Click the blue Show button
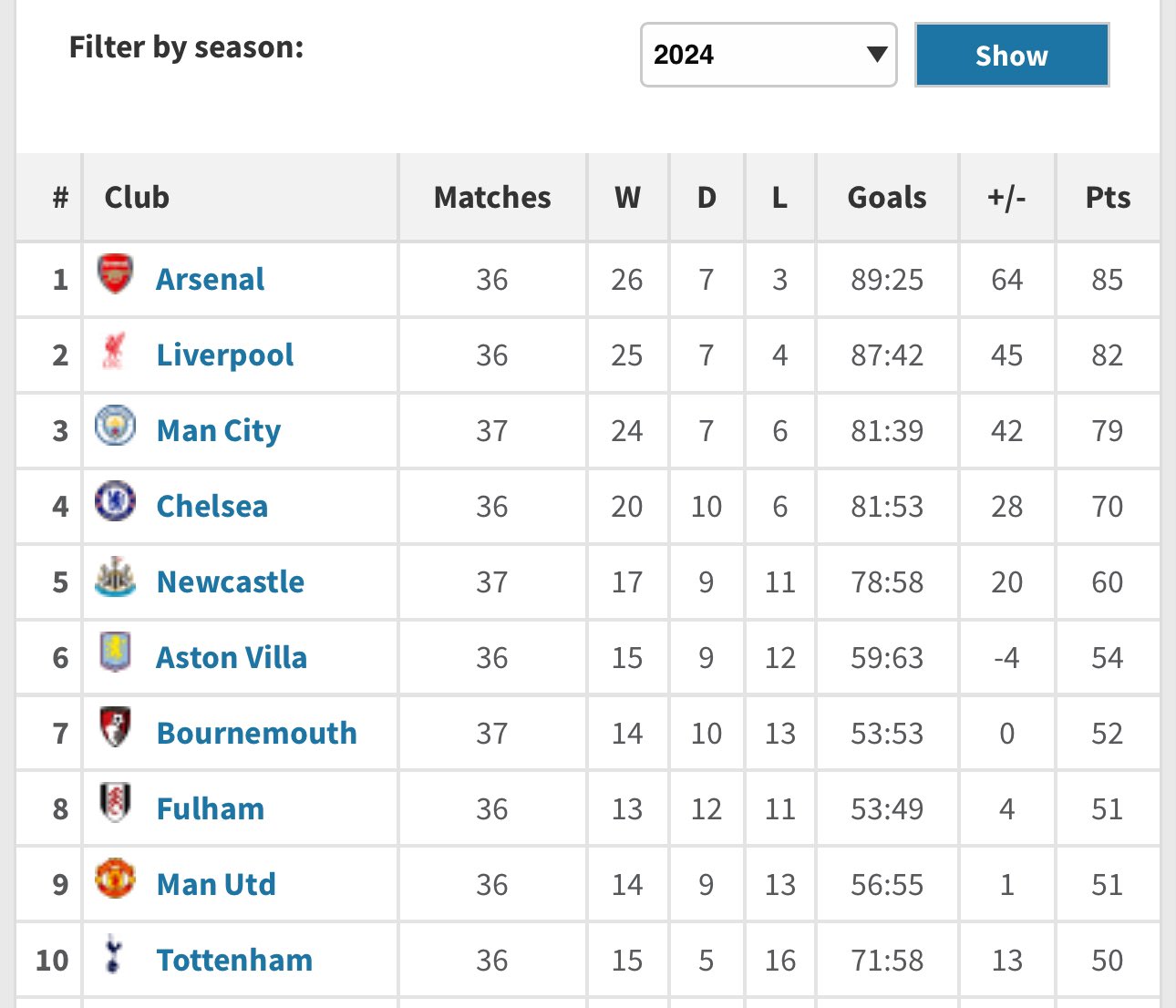 (1012, 56)
